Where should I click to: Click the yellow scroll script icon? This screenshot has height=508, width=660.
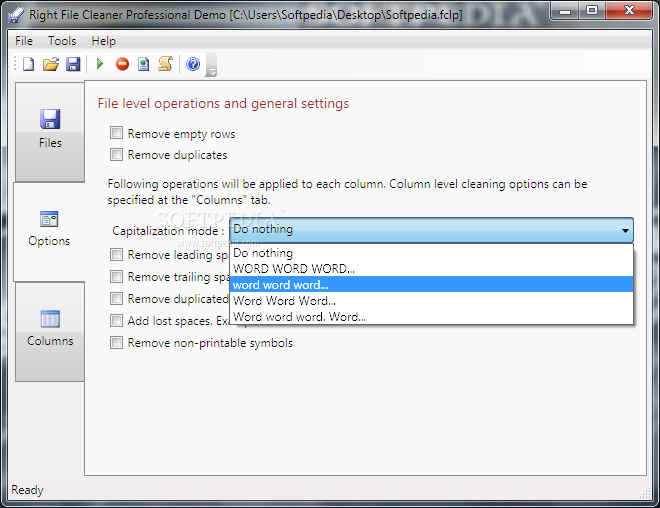pyautogui.click(x=165, y=64)
